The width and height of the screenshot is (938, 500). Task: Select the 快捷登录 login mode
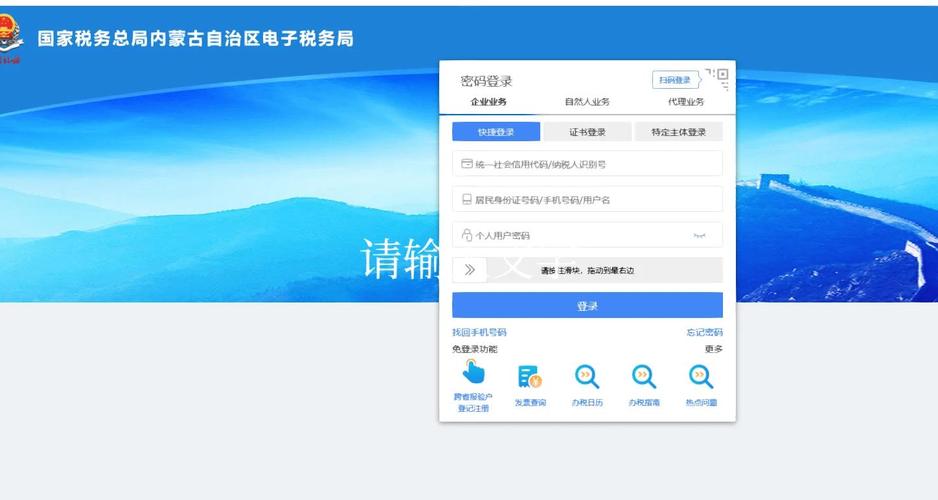pyautogui.click(x=496, y=132)
